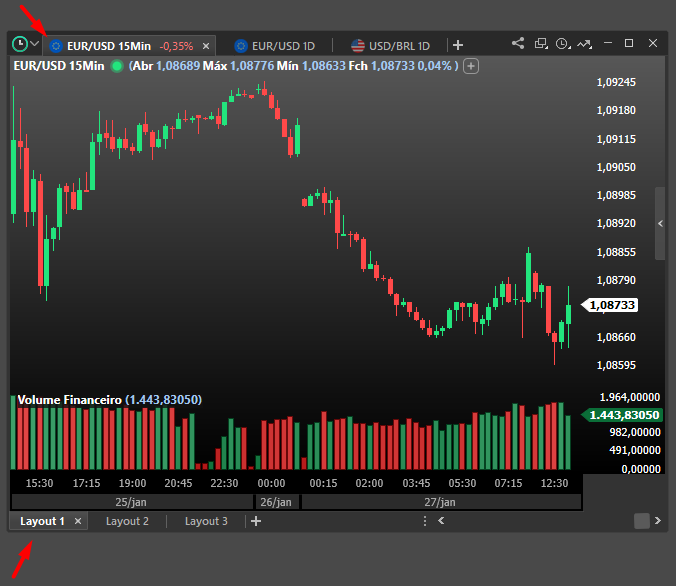Switch to the EUR/USD 1D tab
The width and height of the screenshot is (676, 586).
tap(275, 45)
